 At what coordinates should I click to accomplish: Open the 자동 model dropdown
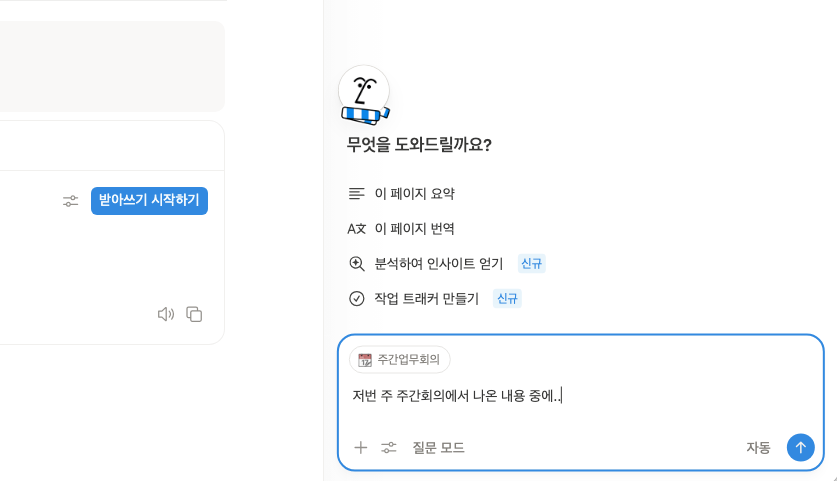pyautogui.click(x=758, y=447)
